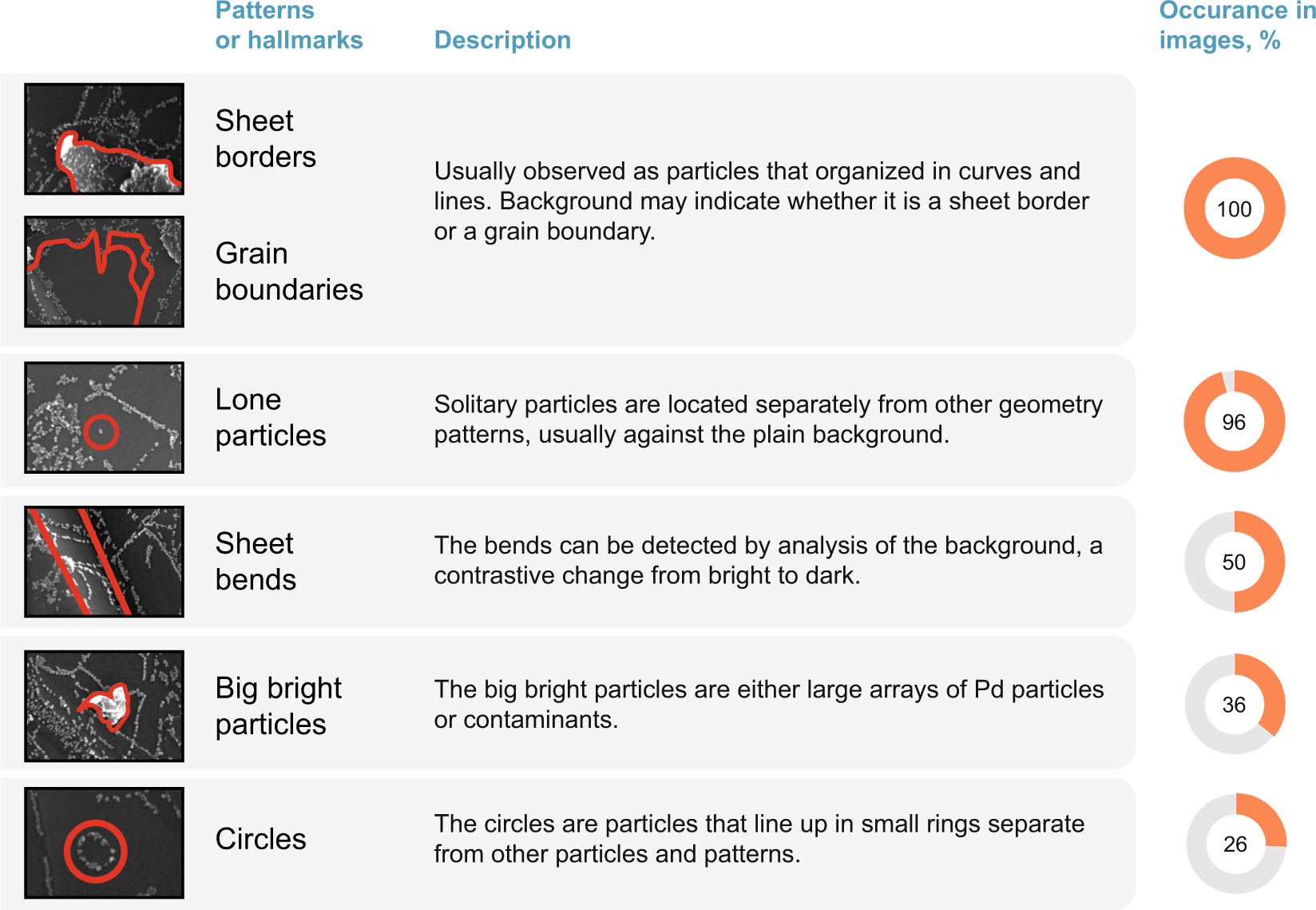Open the Lone particles thumbnail with red circle
This screenshot has height=910, width=1316.
click(104, 418)
